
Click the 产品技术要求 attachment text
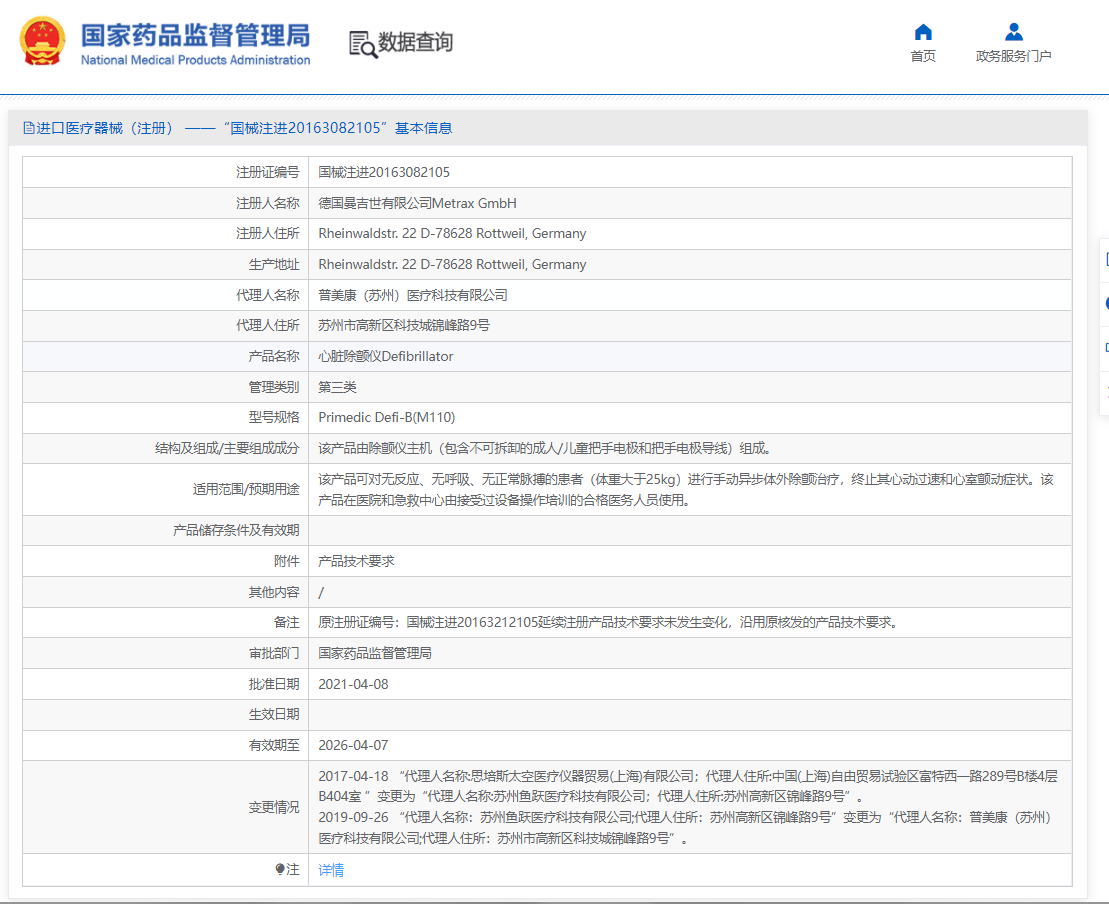tap(356, 561)
